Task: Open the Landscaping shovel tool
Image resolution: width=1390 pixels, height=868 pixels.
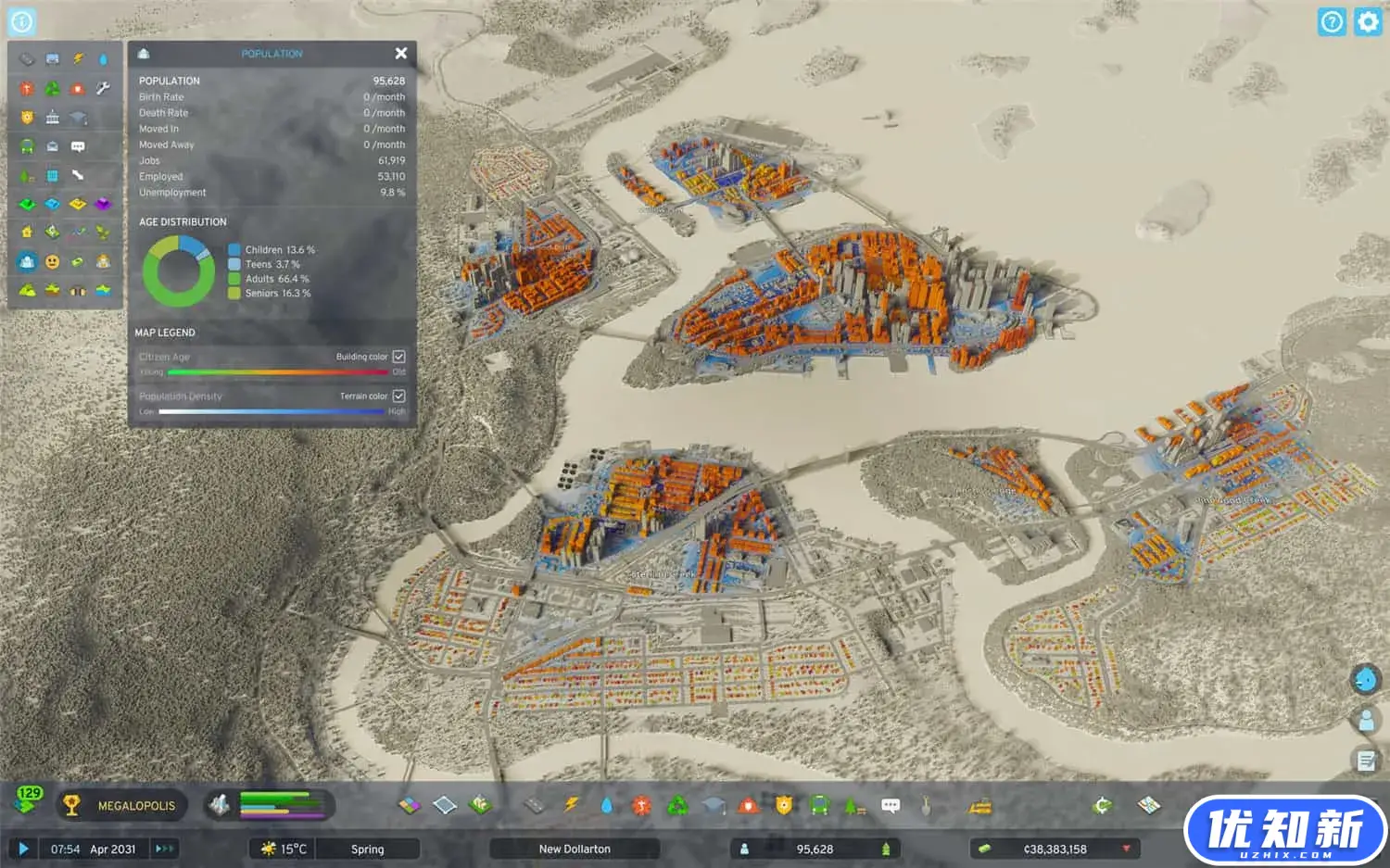Action: tap(925, 806)
